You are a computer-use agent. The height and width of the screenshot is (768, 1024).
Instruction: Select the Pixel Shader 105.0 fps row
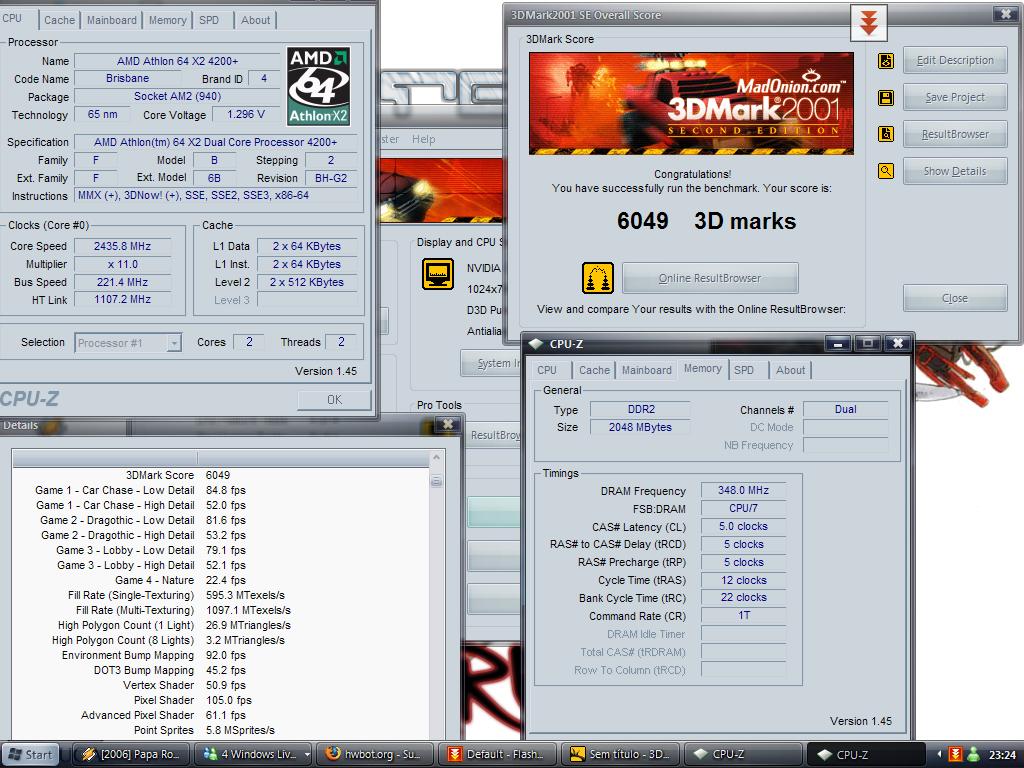[222, 701]
